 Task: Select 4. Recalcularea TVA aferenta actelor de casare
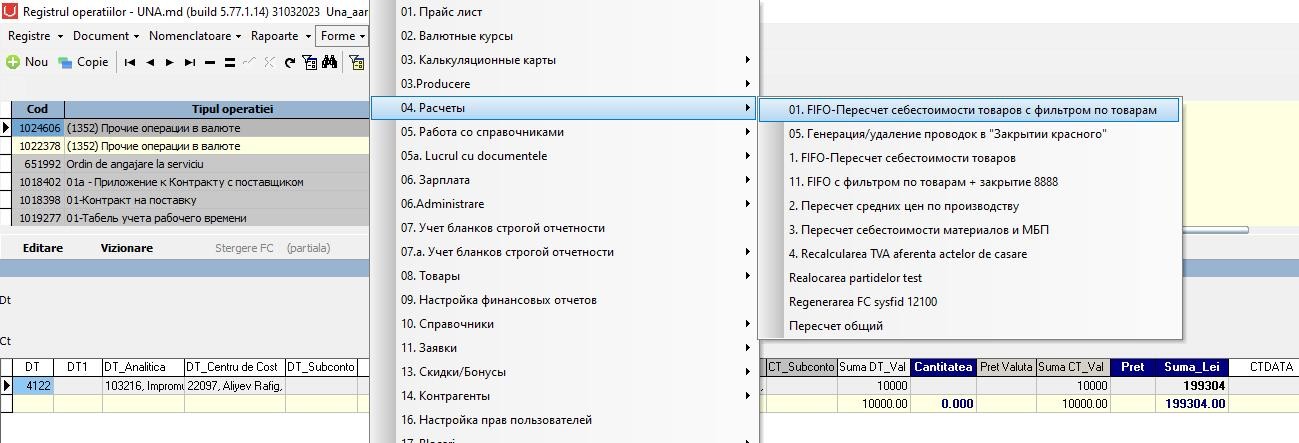click(x=969, y=254)
